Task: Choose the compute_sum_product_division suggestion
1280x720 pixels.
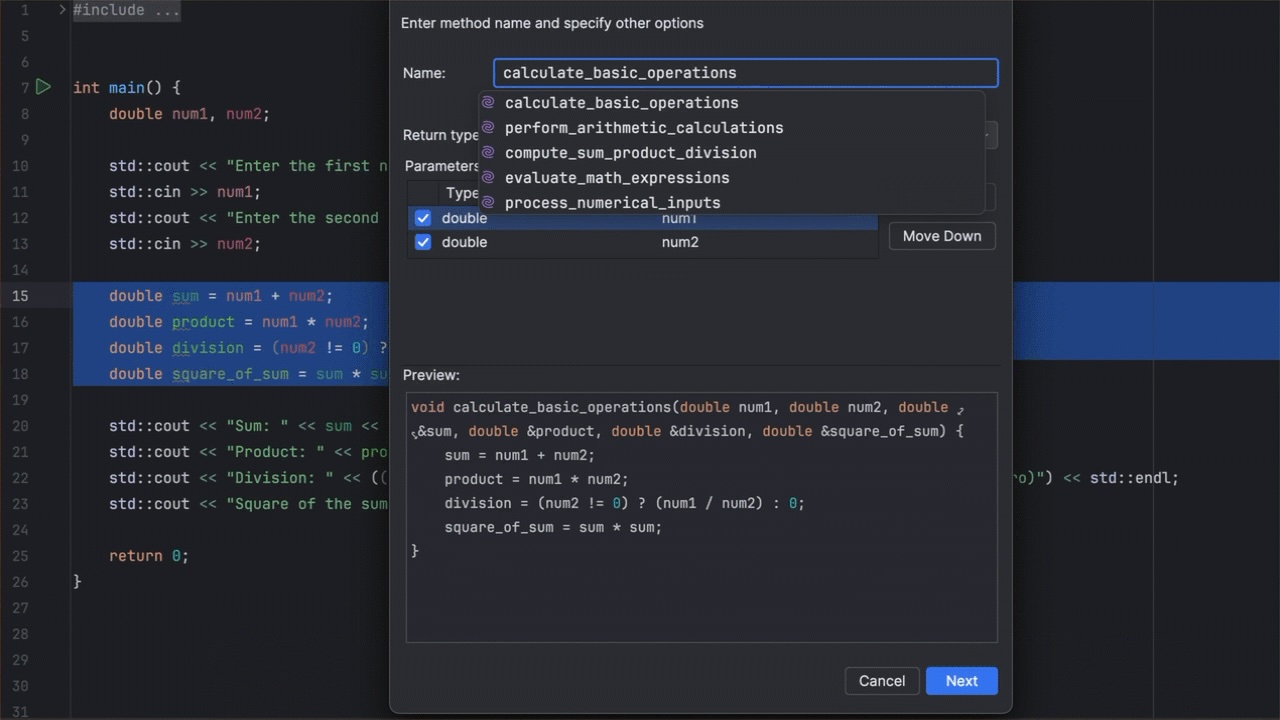Action: pyautogui.click(x=731, y=153)
